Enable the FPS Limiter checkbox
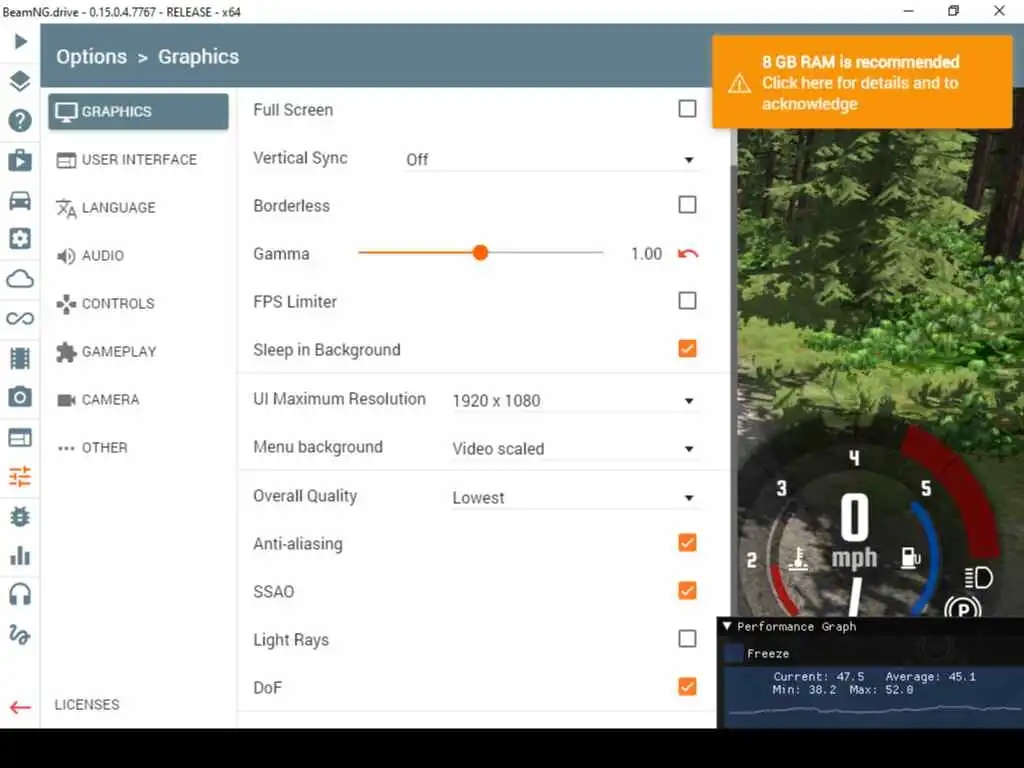The height and width of the screenshot is (768, 1024). pos(687,300)
